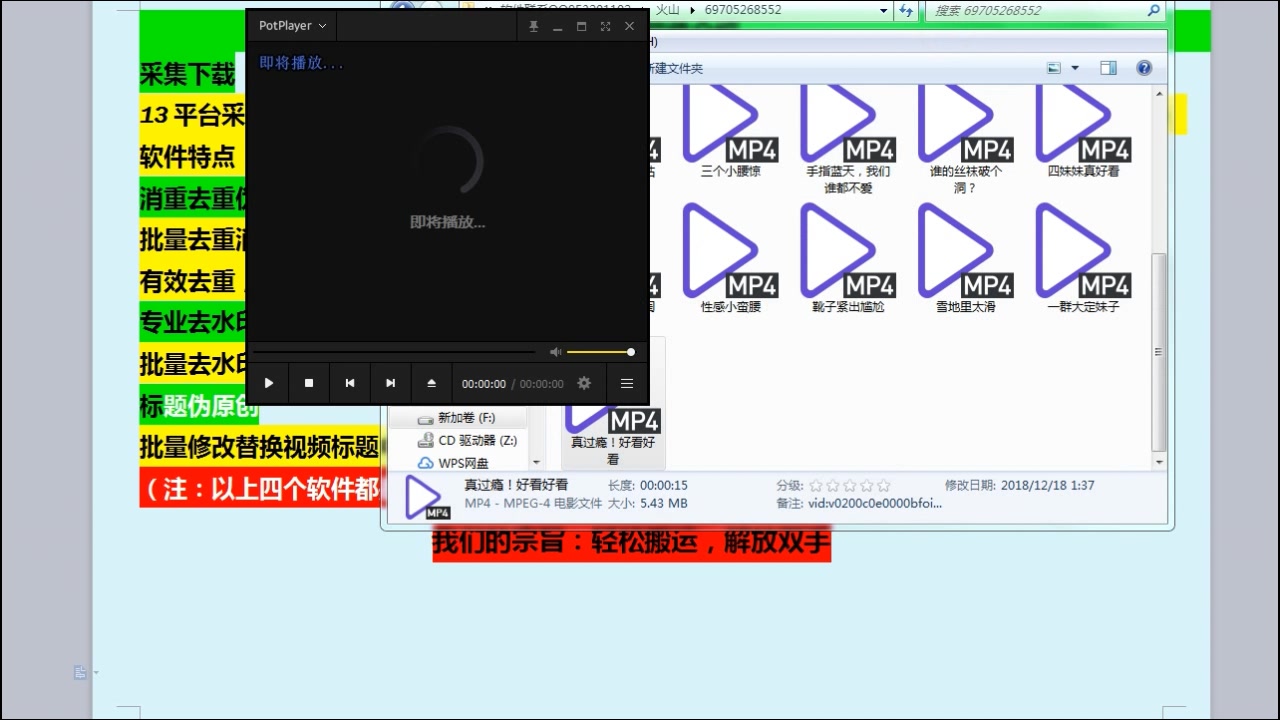Click the MP4 file icon in details pane
Screen dimensions: 1280x720
[x=425, y=498]
